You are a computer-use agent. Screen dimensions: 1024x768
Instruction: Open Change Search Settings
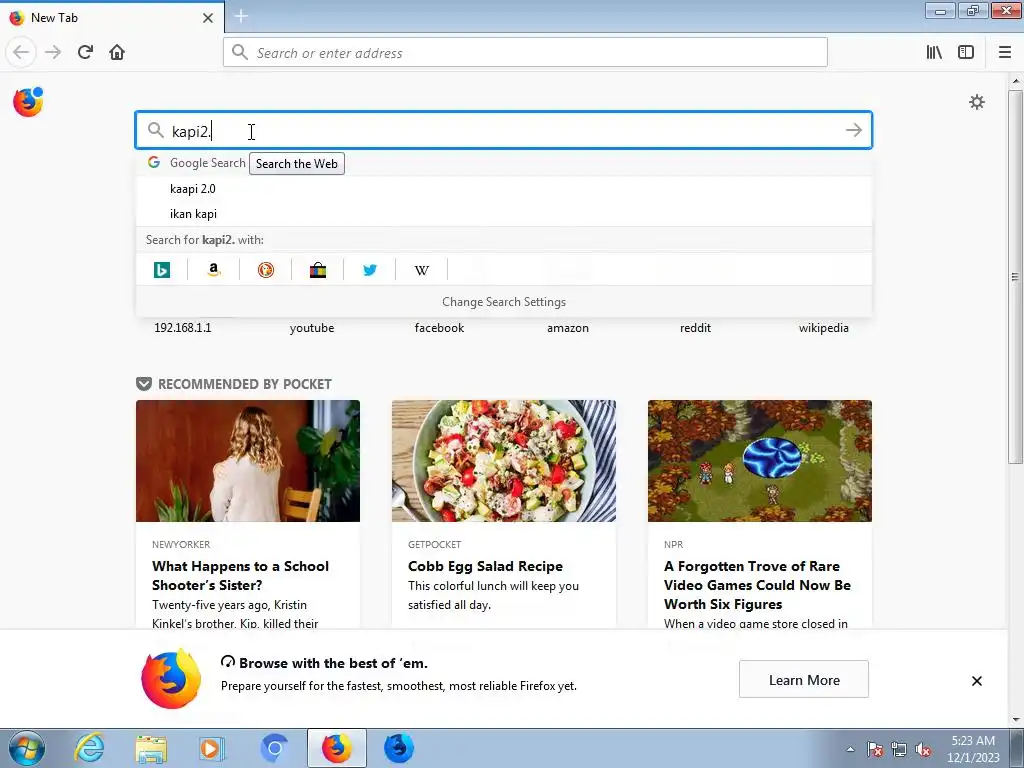click(x=504, y=302)
